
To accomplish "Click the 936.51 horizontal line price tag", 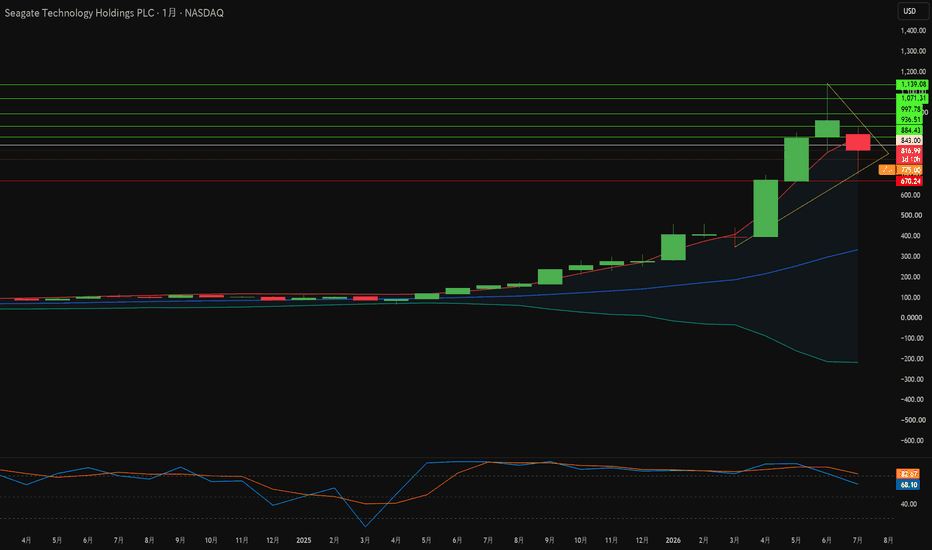I will point(911,120).
